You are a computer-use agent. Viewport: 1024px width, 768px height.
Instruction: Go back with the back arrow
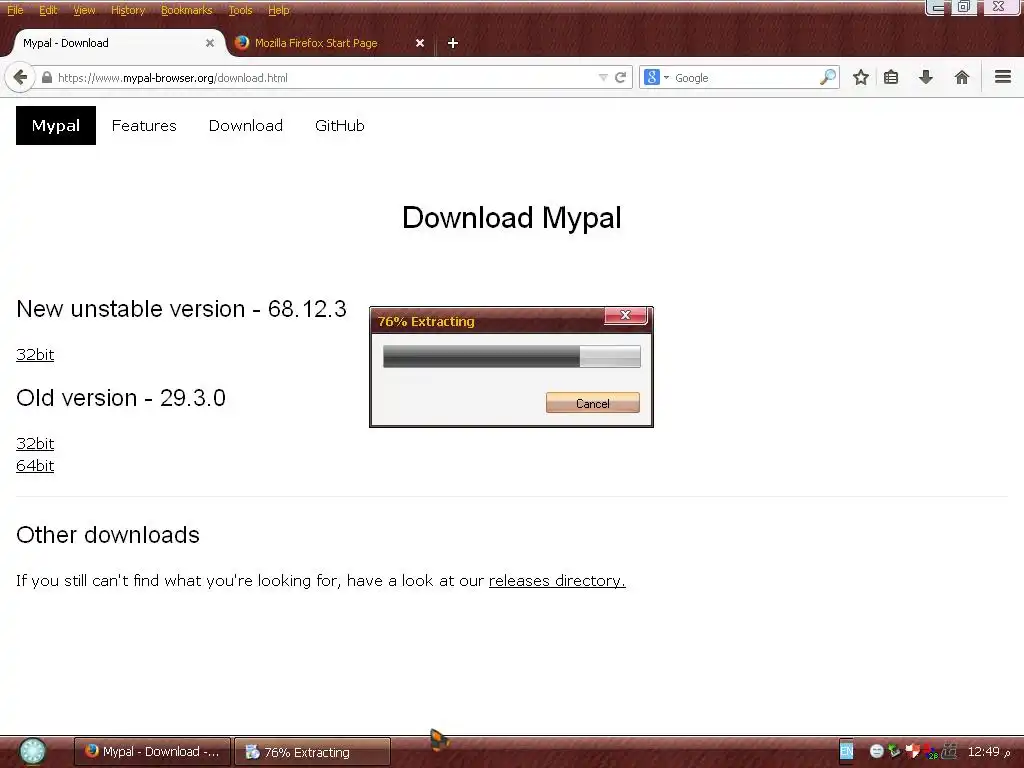coord(20,78)
